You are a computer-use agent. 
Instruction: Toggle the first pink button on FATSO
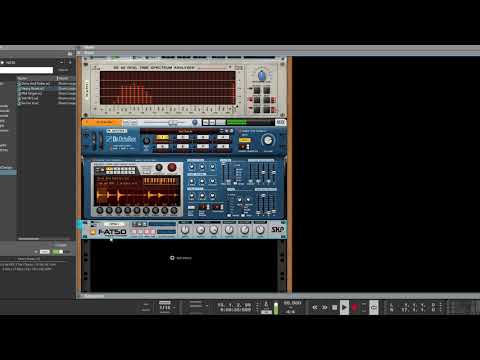coord(134,232)
